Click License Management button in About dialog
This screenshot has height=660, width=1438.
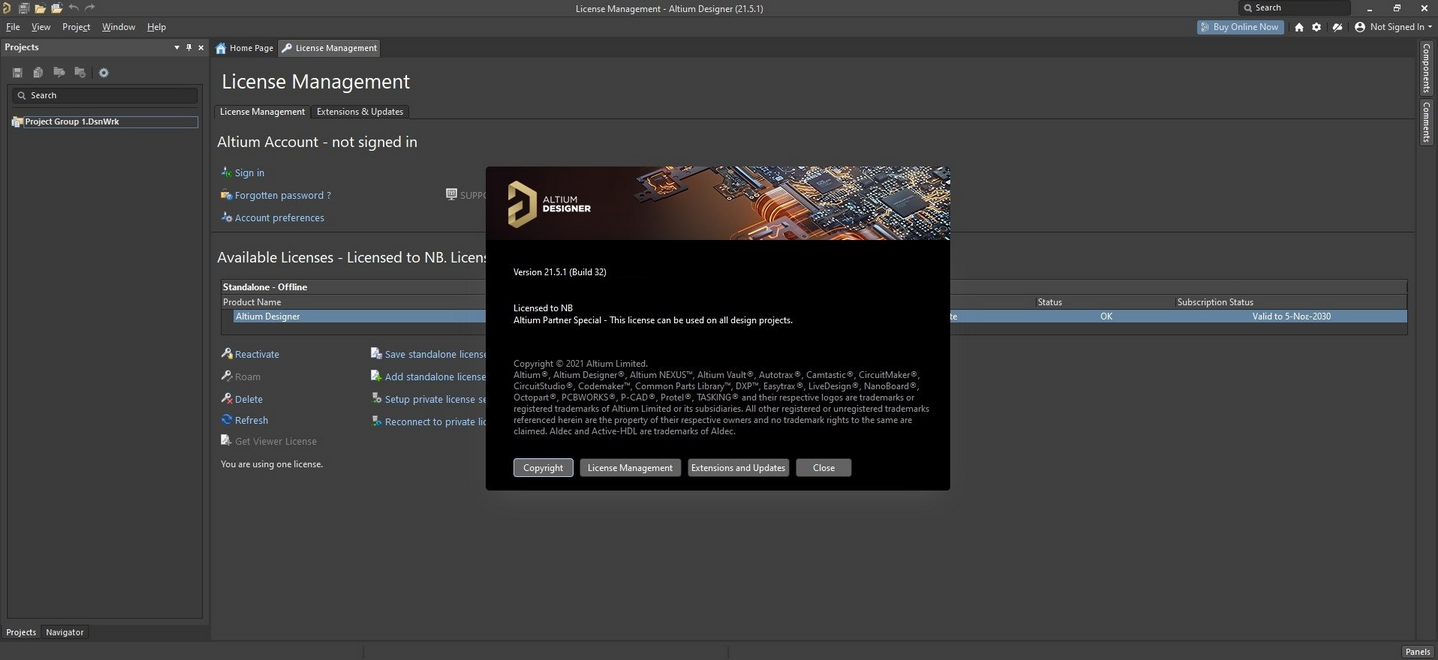[630, 468]
